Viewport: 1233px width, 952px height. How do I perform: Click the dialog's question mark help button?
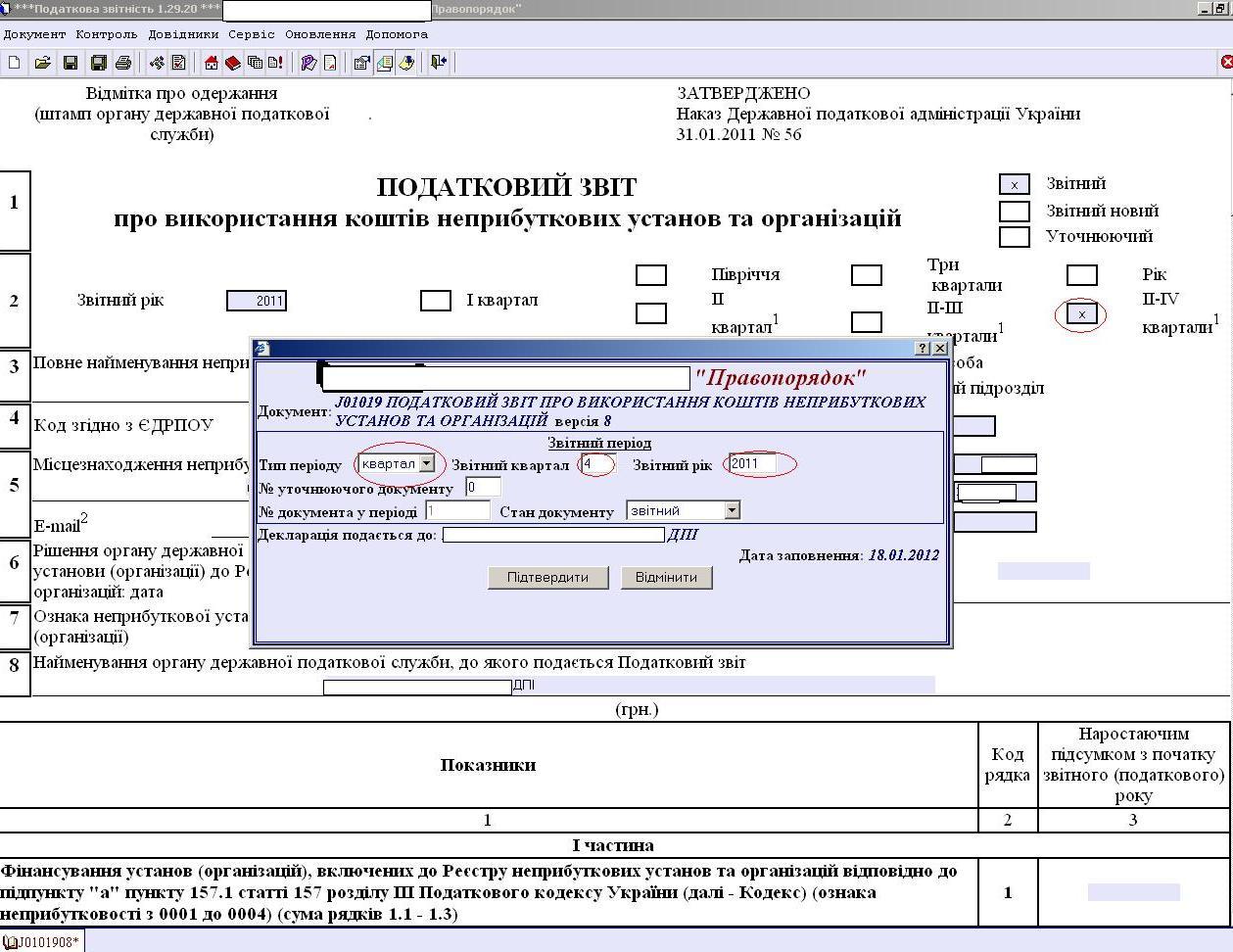click(x=923, y=348)
